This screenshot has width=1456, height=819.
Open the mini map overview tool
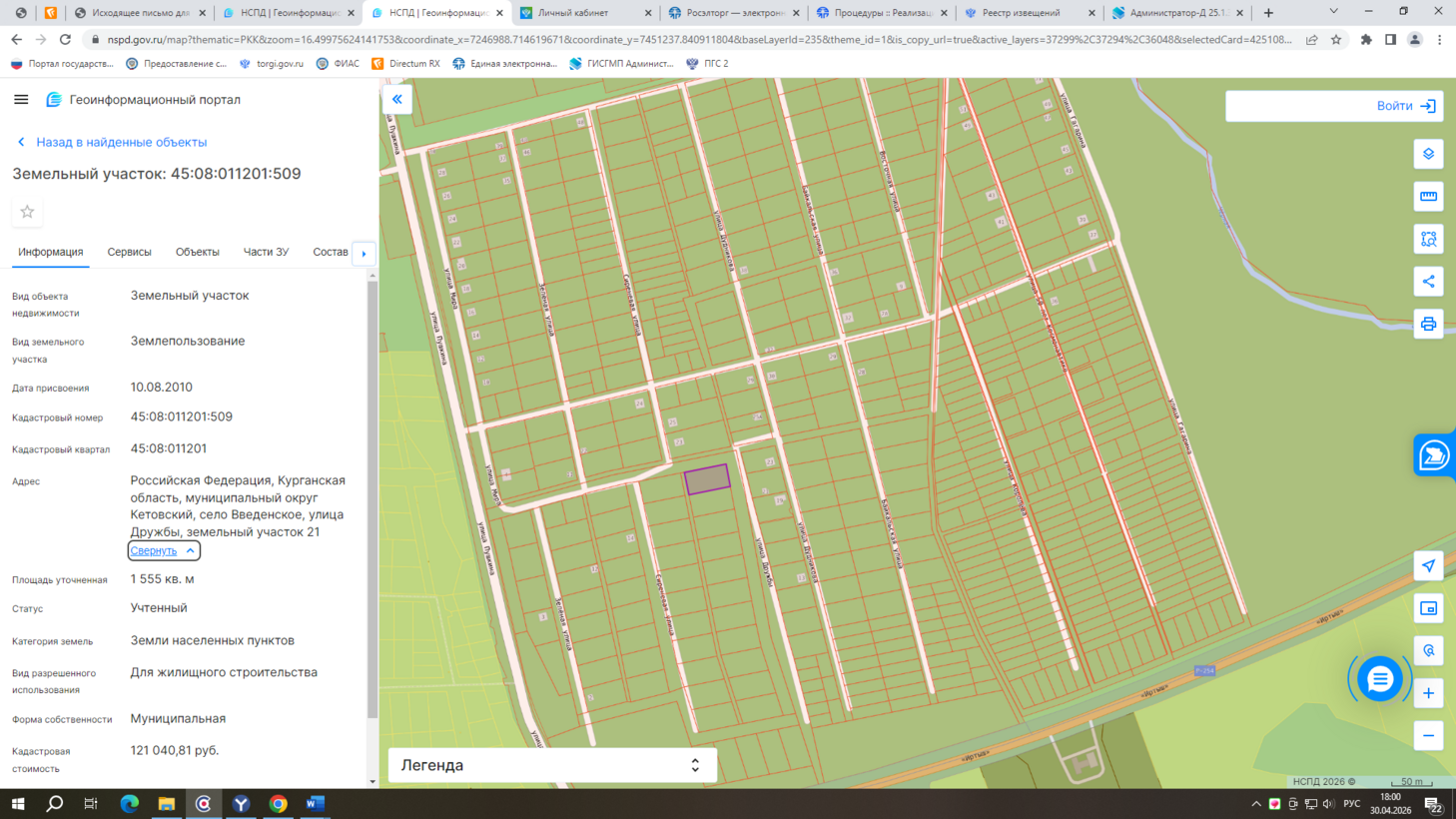tap(1428, 608)
